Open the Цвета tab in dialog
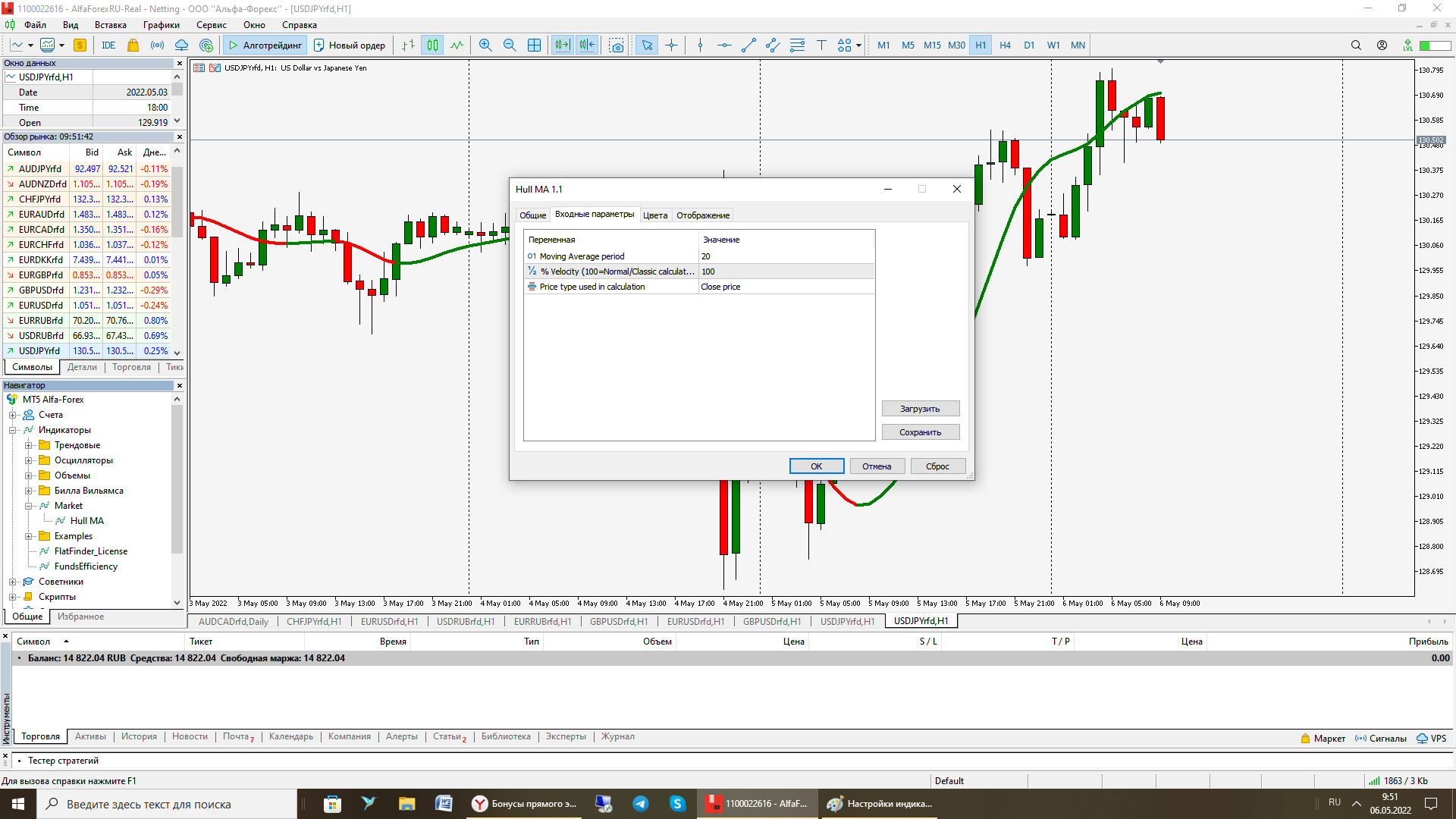1456x819 pixels. click(x=655, y=215)
